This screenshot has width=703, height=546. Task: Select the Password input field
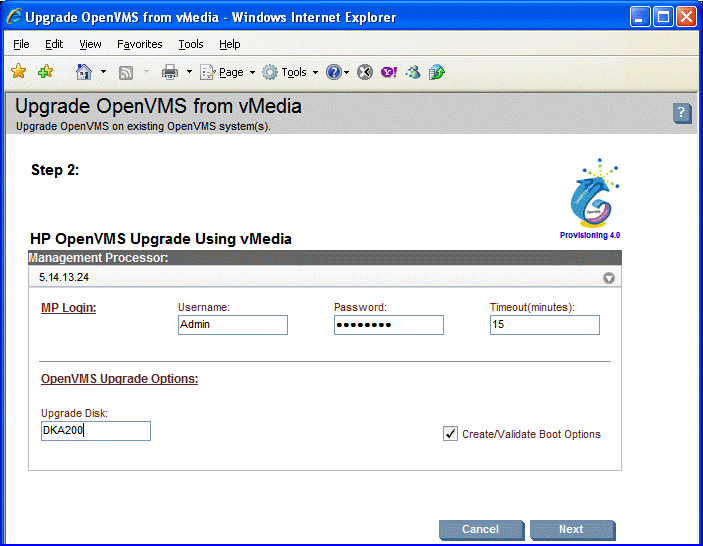[388, 325]
